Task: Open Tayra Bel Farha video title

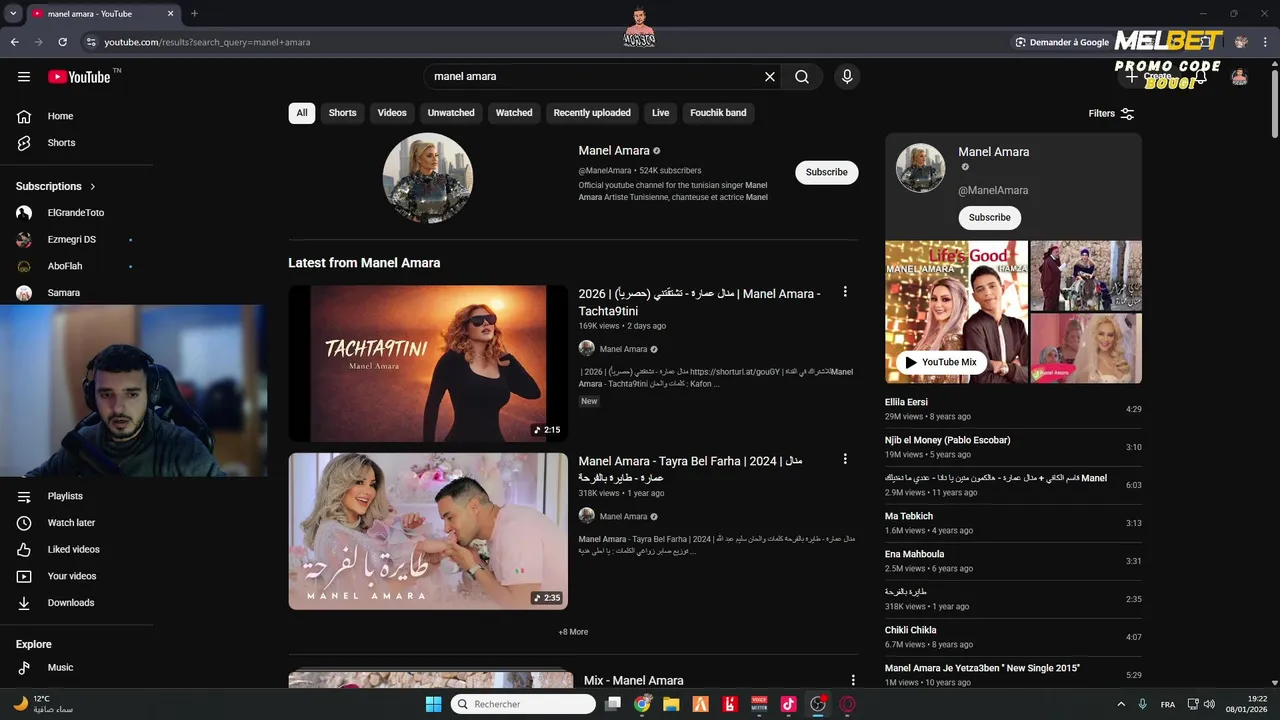Action: [690, 469]
